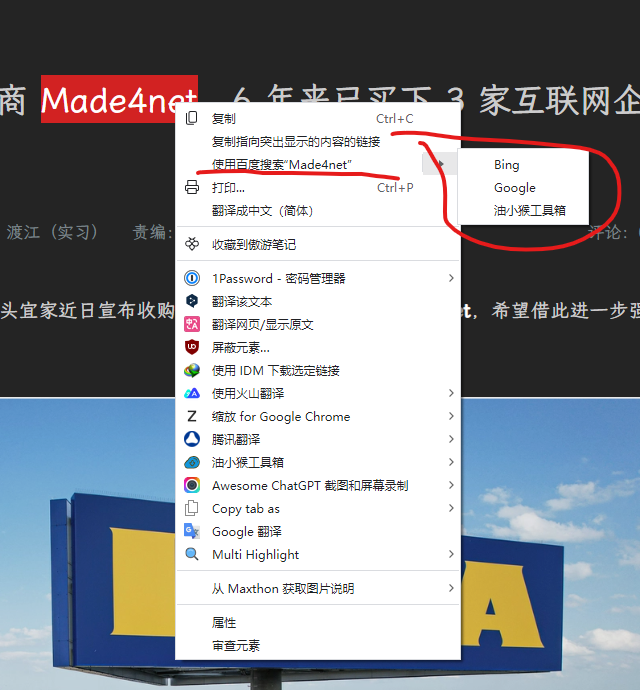Select 油小猴工具箱 in the search submenu

(x=523, y=210)
